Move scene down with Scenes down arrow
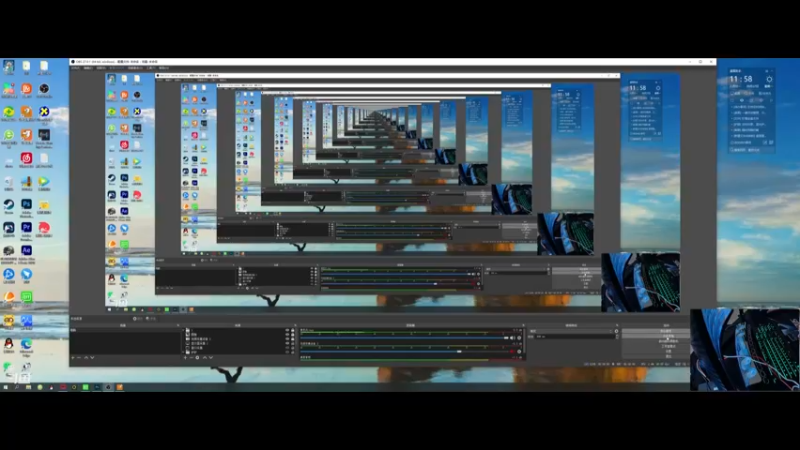This screenshot has width=800, height=450. click(92, 358)
